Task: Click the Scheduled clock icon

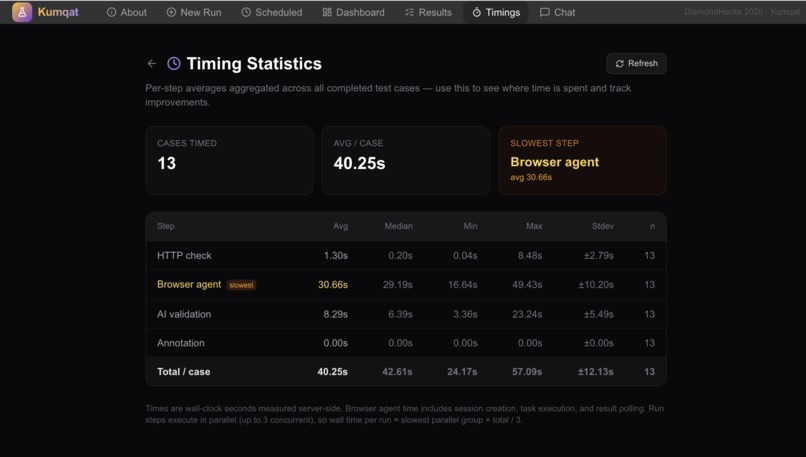Action: point(246,12)
